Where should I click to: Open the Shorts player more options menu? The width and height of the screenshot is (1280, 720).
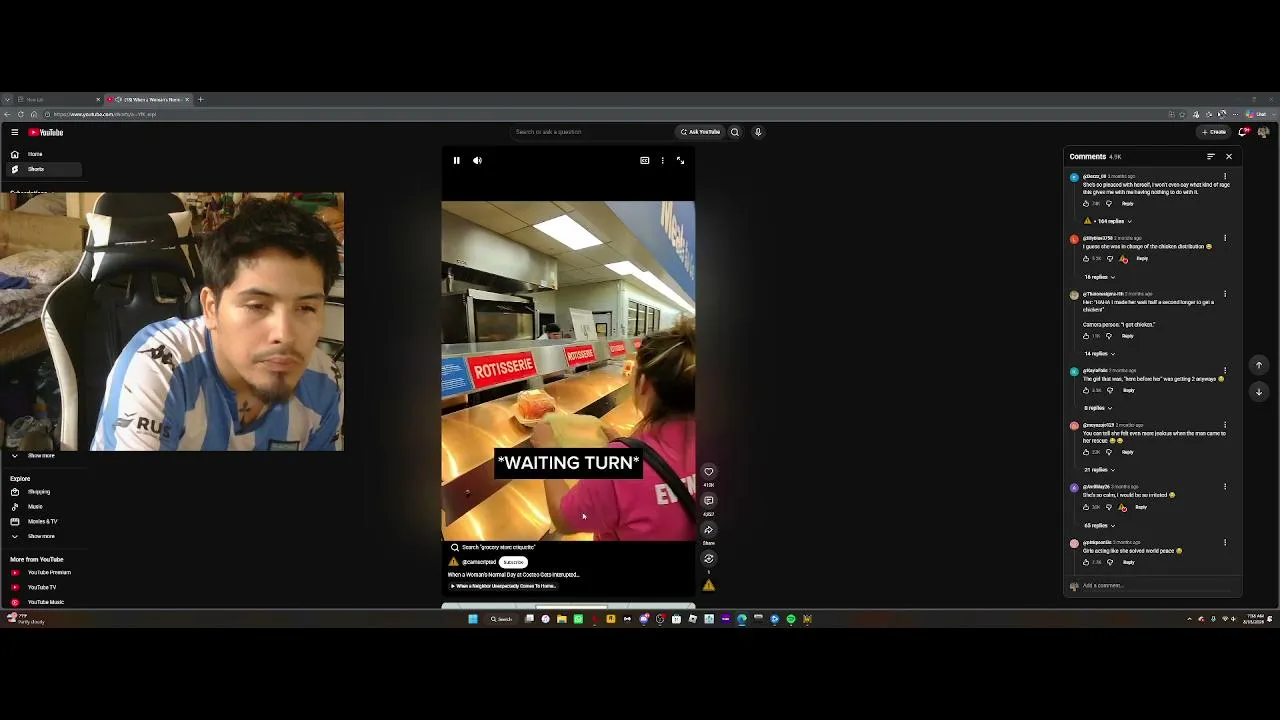point(662,160)
